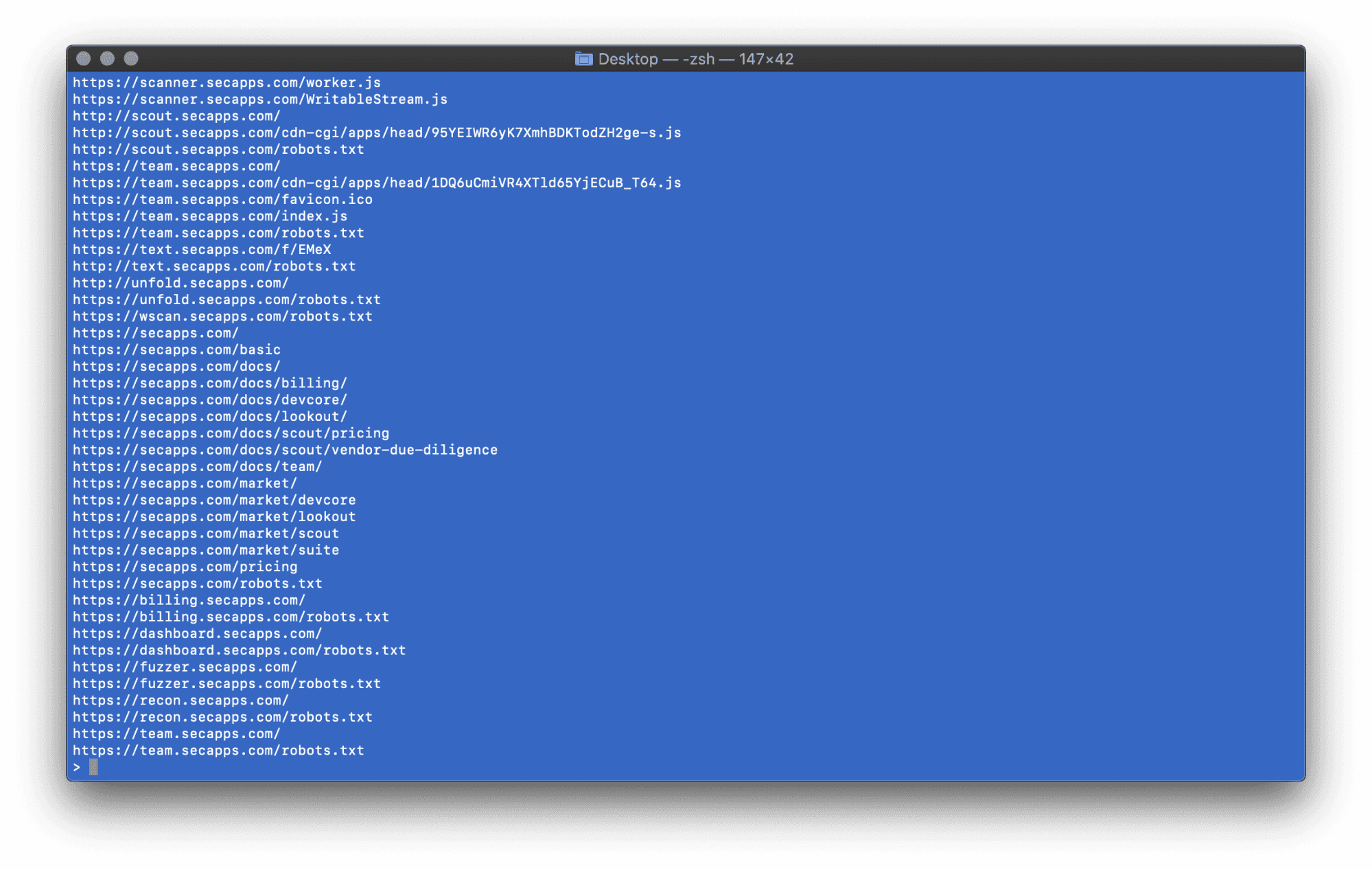Click line http://scout.secapps.com/robots.txt
Viewport: 1372px width, 870px height.
[218, 150]
